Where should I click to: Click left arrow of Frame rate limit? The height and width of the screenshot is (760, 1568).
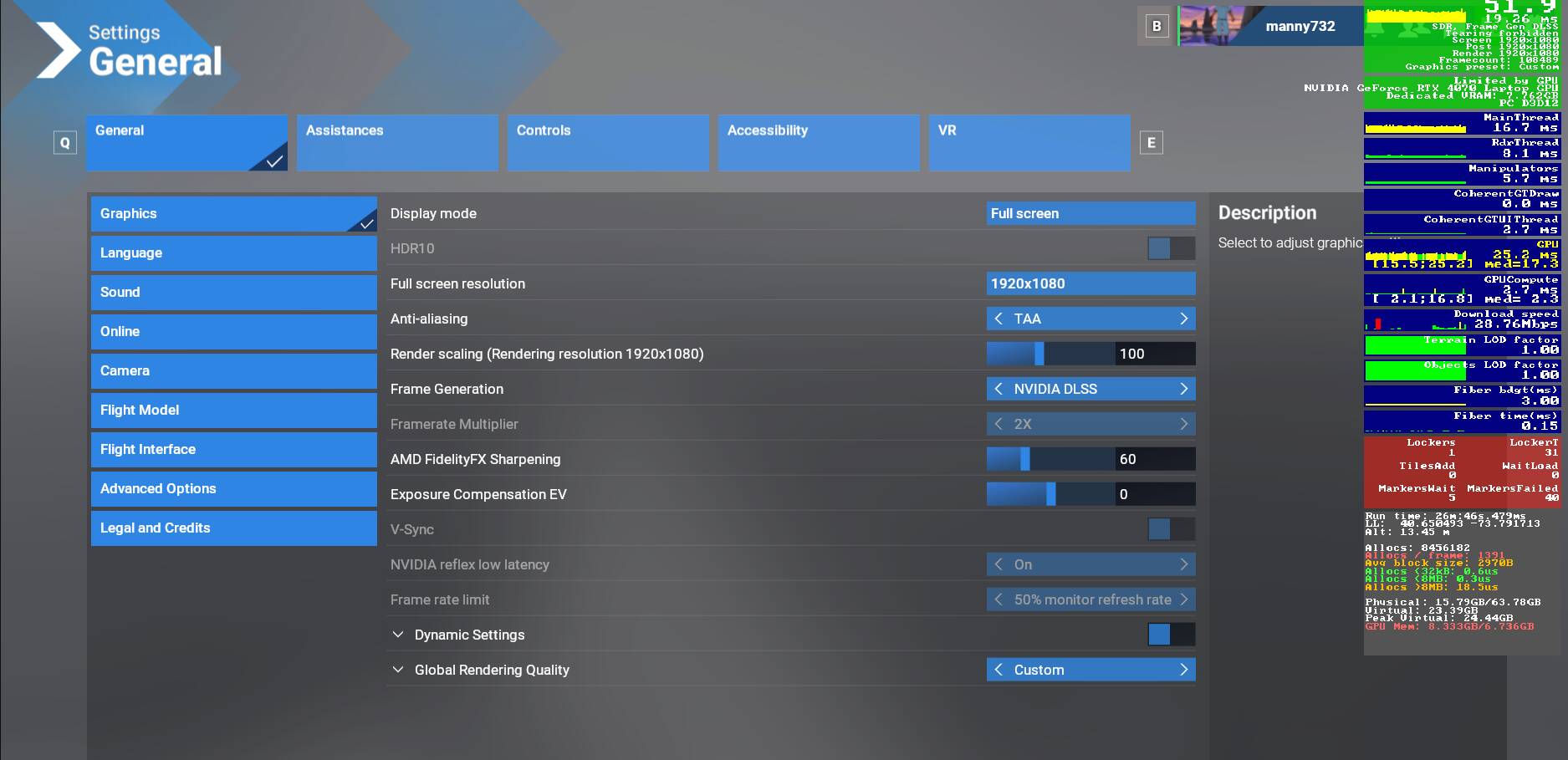(x=999, y=599)
